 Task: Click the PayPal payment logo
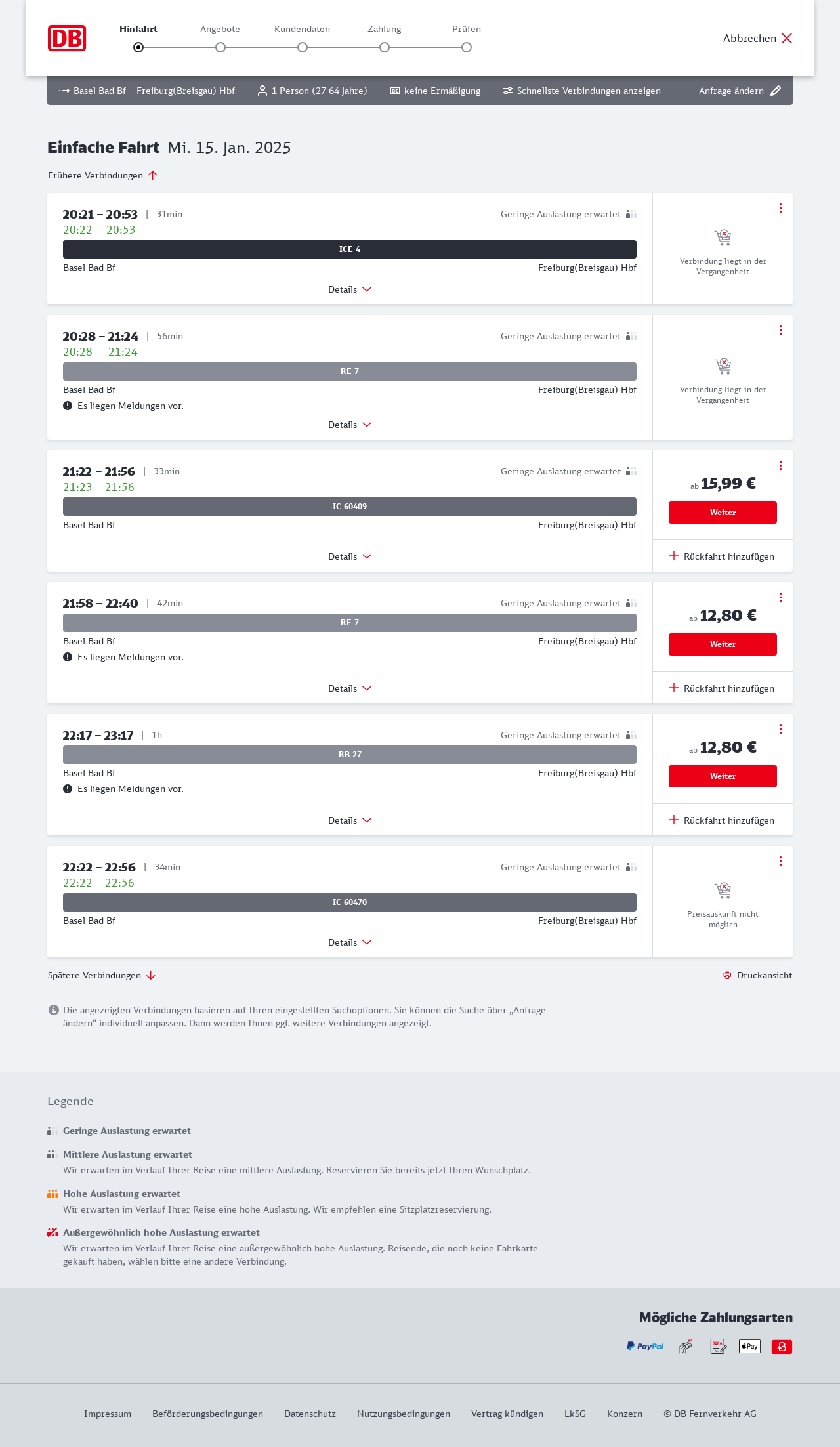tap(645, 1347)
